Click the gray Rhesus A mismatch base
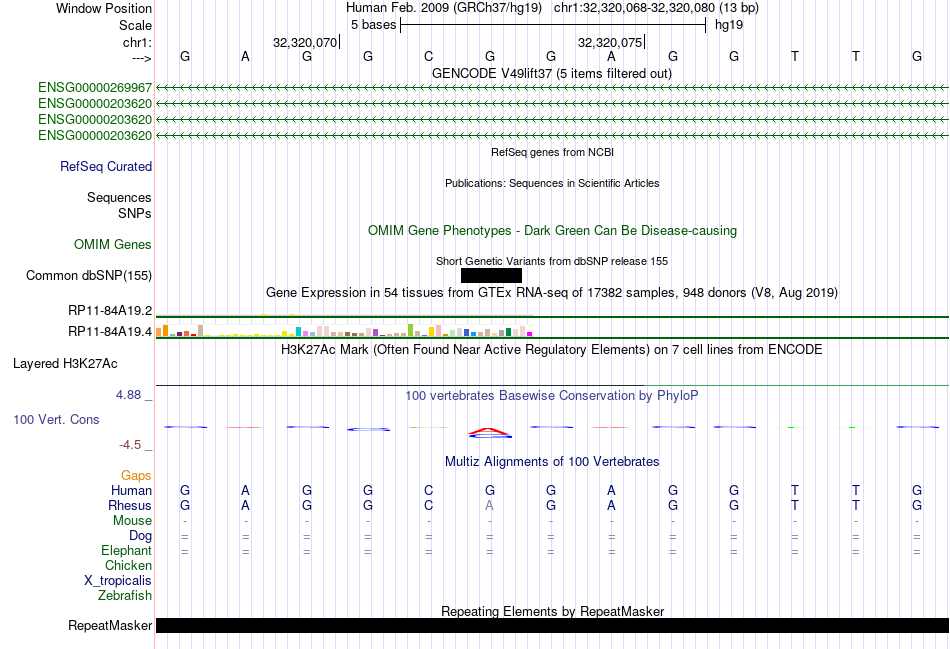This screenshot has height=649, width=950. point(490,505)
